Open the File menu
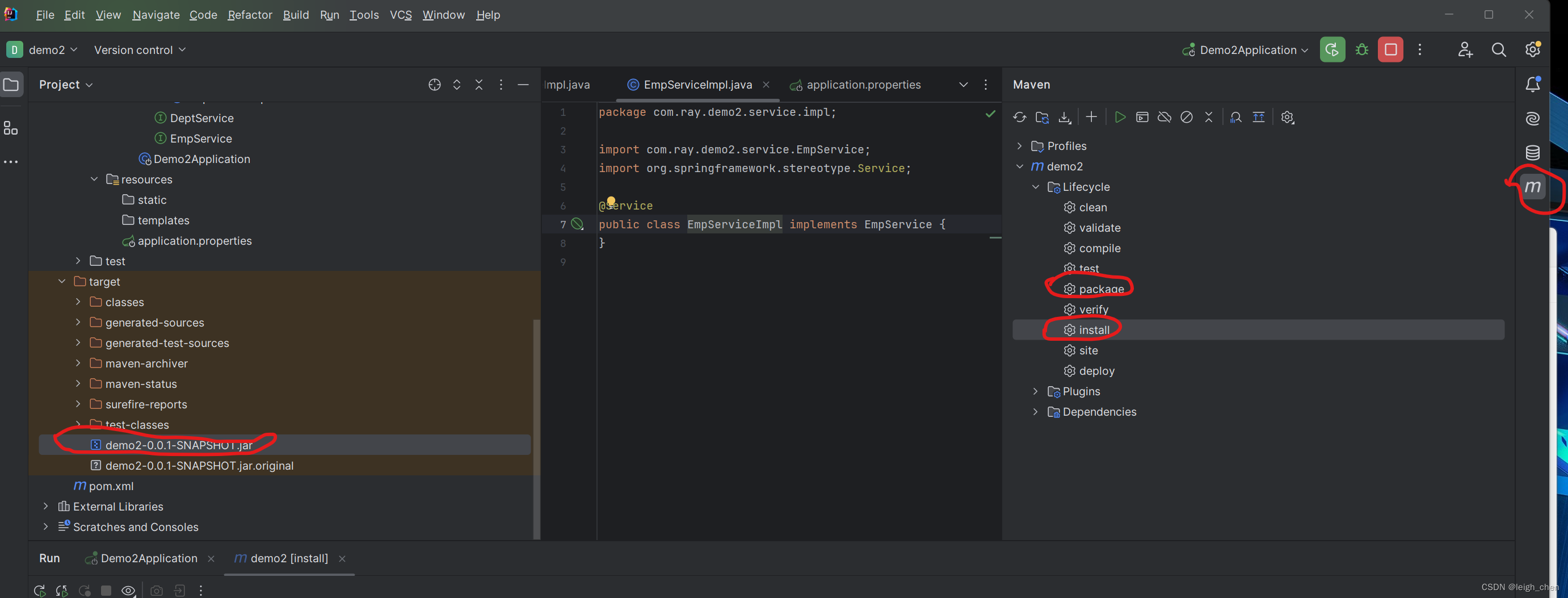This screenshot has width=1568, height=598. 45,15
